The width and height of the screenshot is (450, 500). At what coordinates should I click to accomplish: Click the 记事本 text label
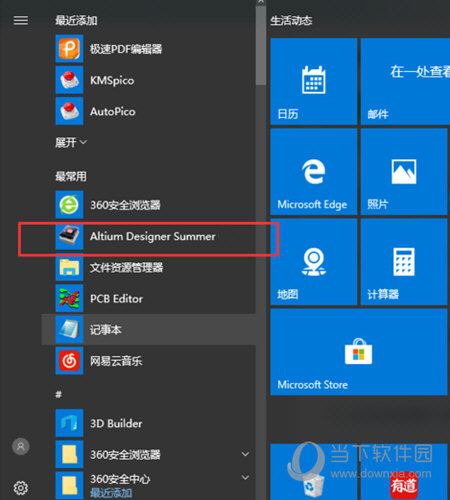(x=106, y=330)
